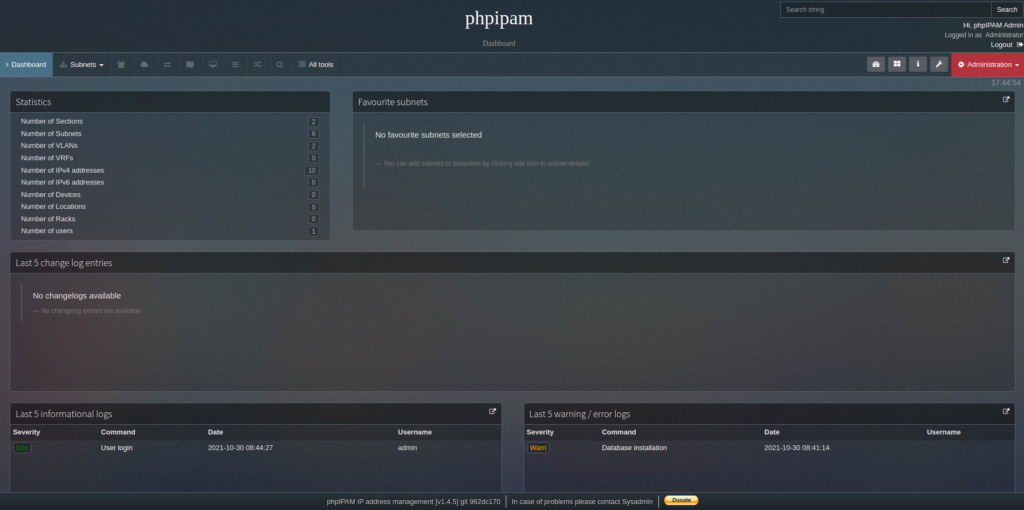
Task: Click the '2021-10-30 08:41:14' date cell
Action: (x=797, y=448)
